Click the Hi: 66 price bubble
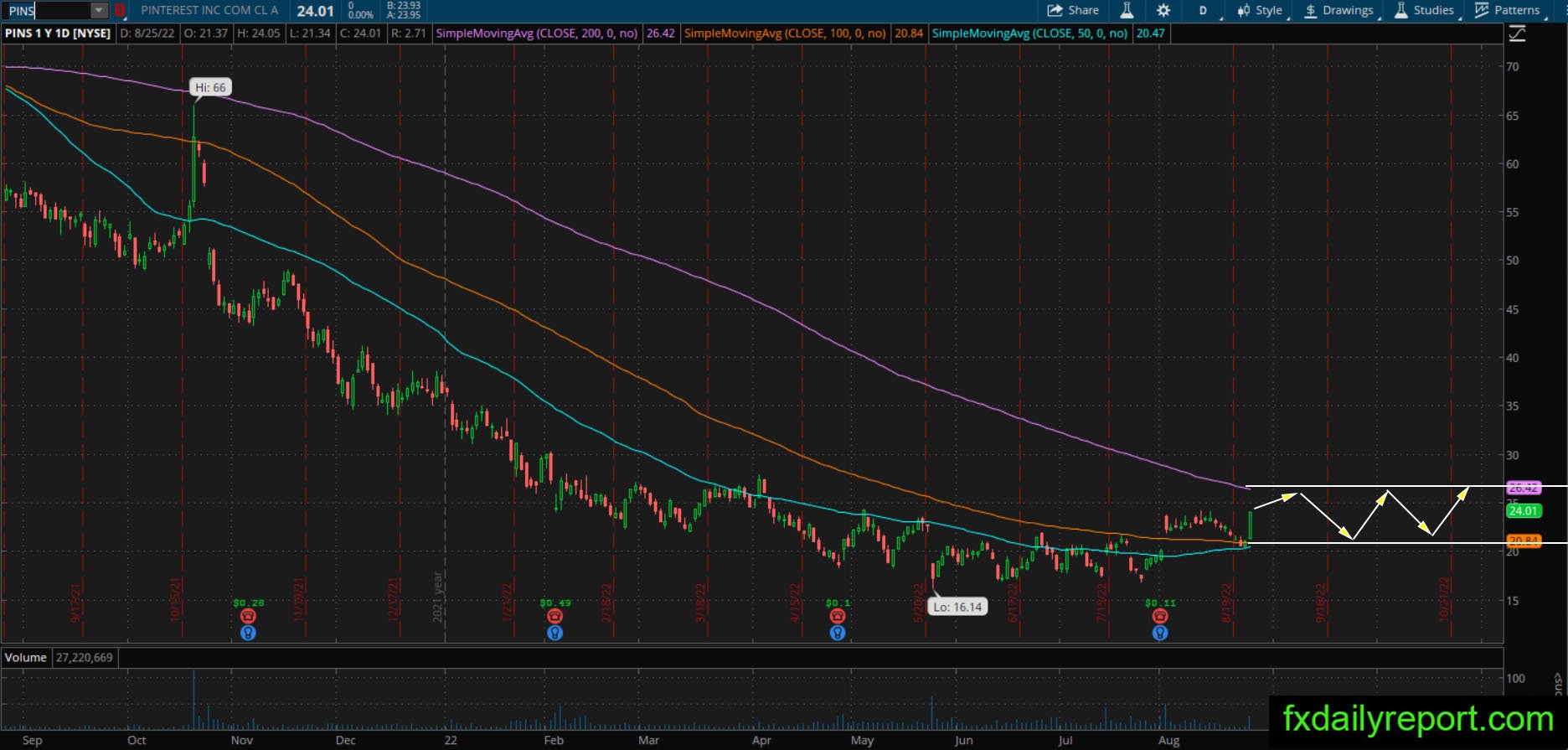 [x=210, y=87]
